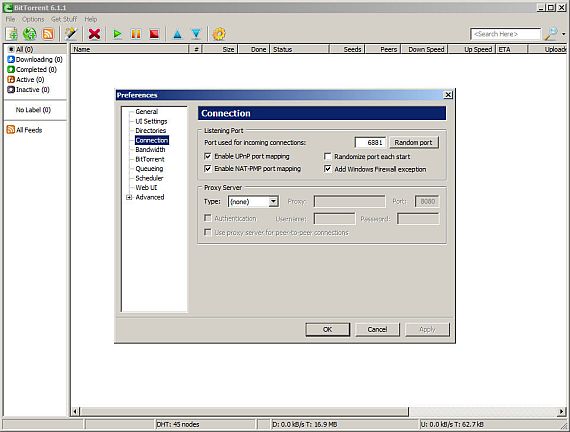Select Directories in preferences tree
The image size is (570, 432).
150,131
